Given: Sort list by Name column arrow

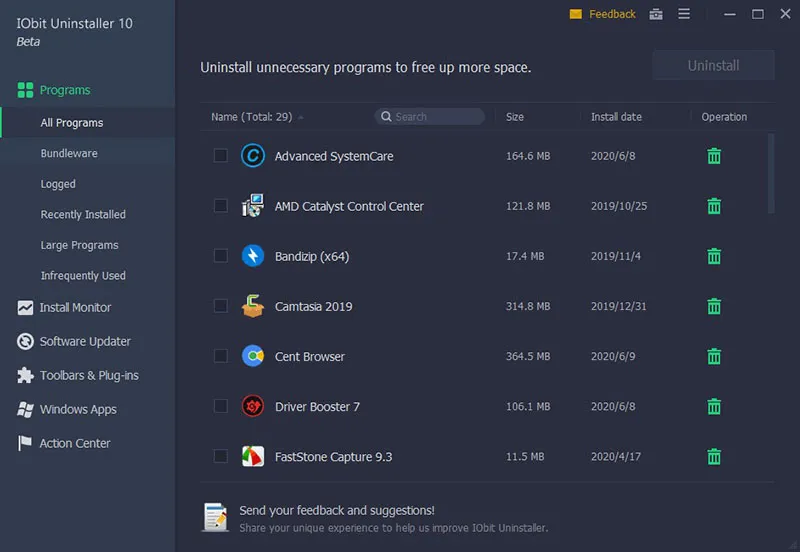Looking at the screenshot, I should pyautogui.click(x=301, y=117).
